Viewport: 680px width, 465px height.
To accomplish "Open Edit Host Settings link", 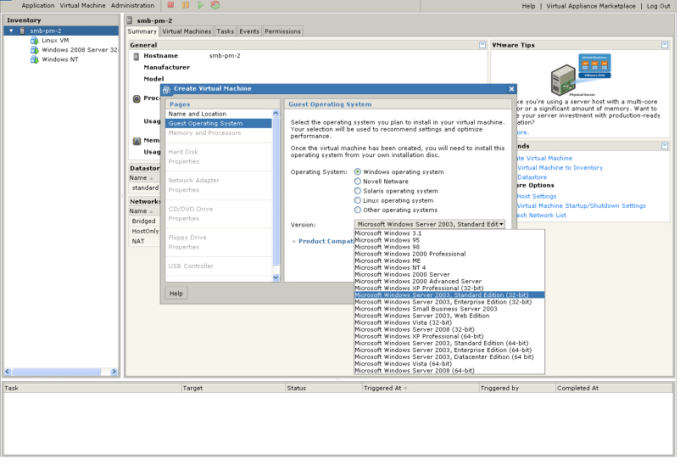I will point(536,196).
